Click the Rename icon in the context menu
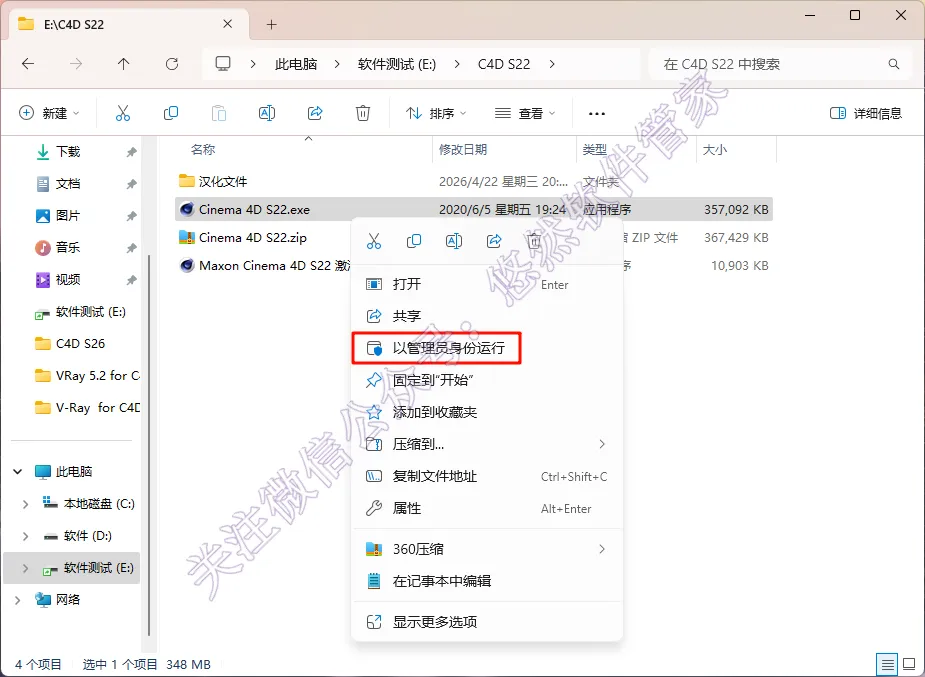The image size is (925, 677). click(x=454, y=241)
